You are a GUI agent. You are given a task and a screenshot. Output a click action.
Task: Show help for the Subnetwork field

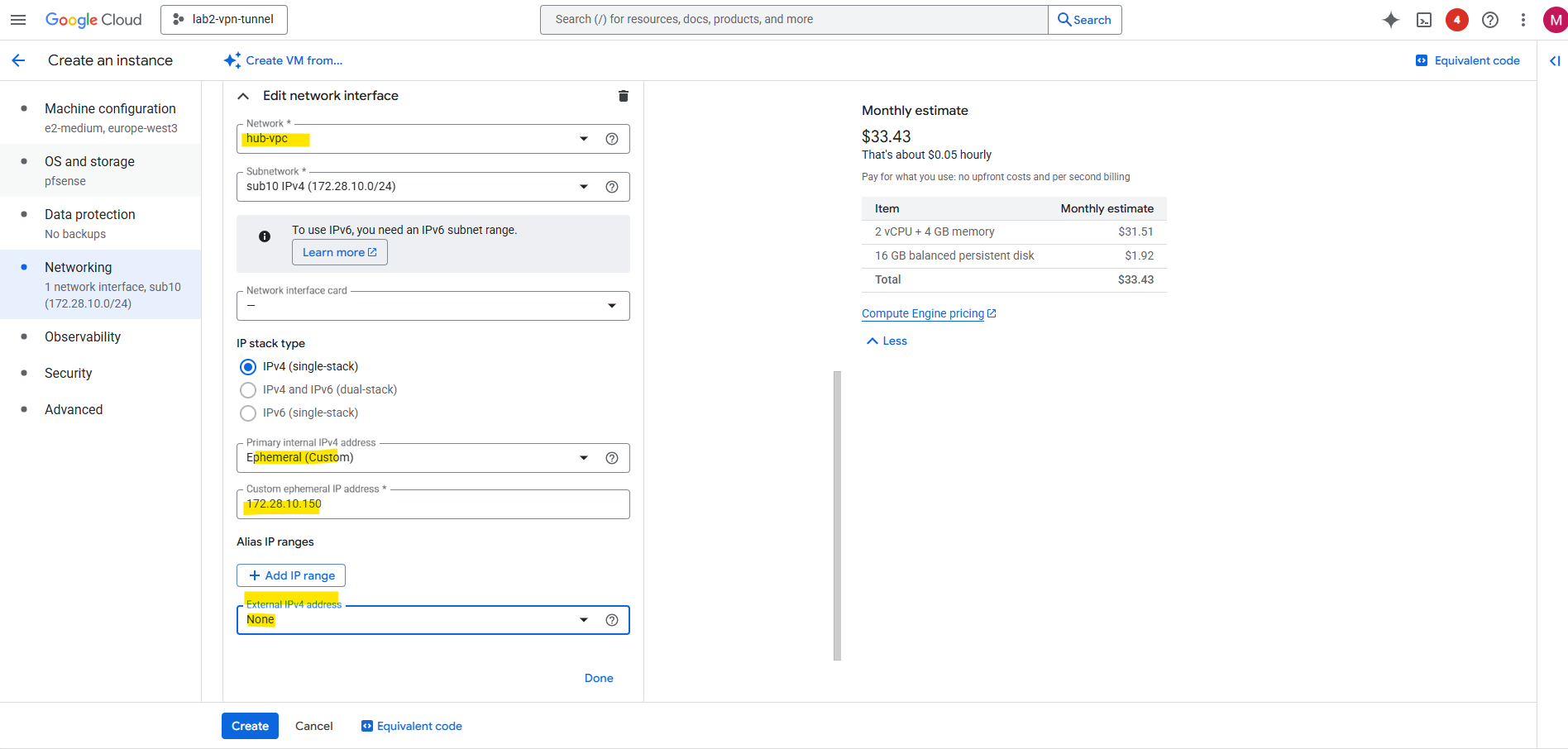point(612,187)
